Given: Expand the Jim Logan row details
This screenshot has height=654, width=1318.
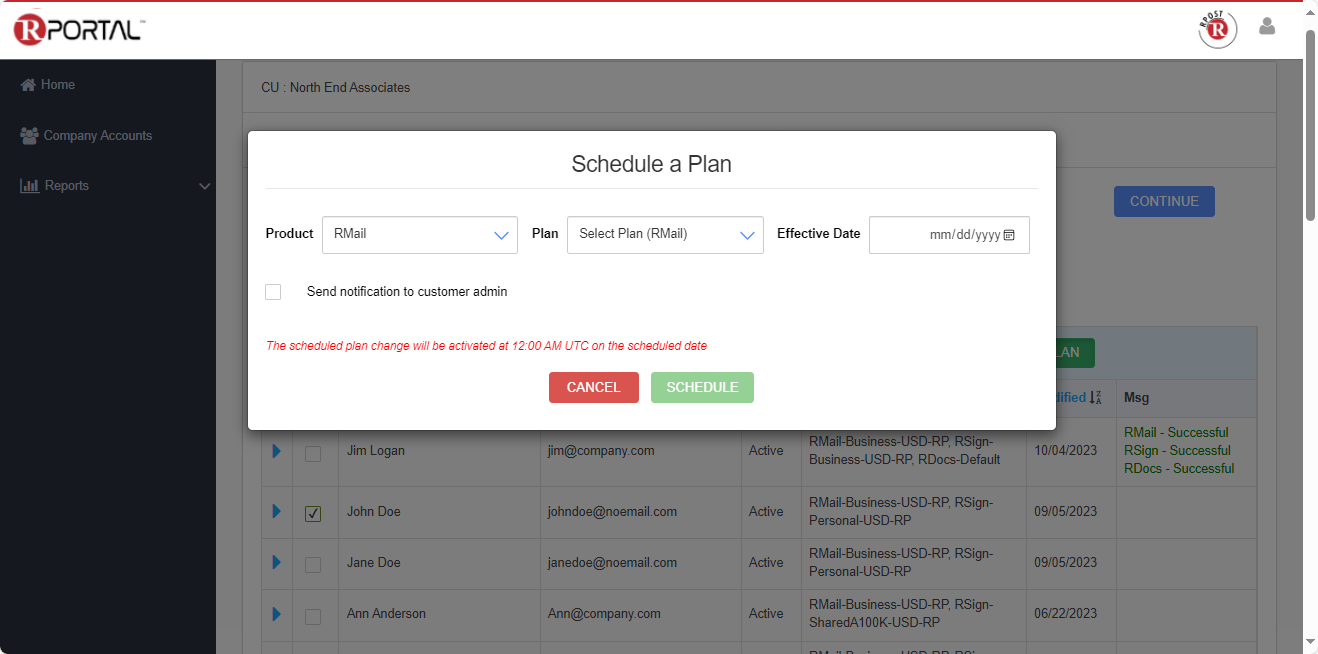Looking at the screenshot, I should 277,451.
